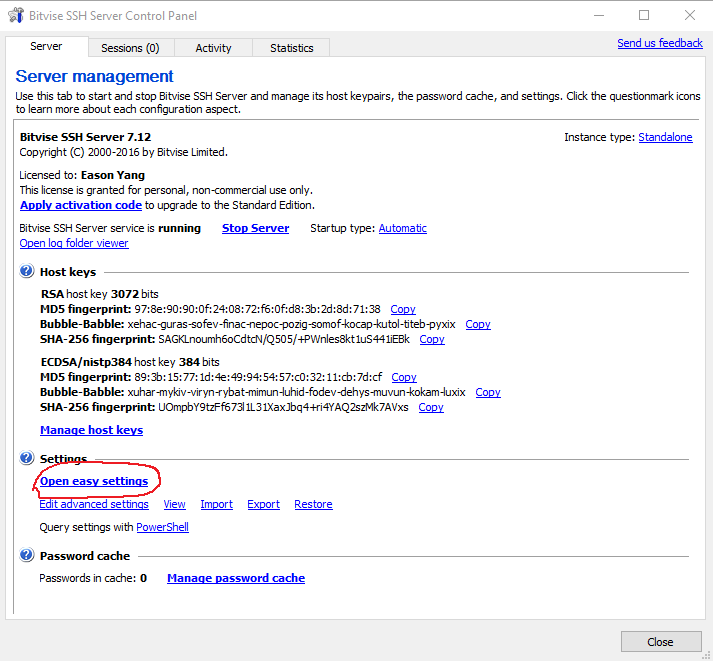Open the Standalone instance type link
The image size is (713, 661).
coord(665,137)
